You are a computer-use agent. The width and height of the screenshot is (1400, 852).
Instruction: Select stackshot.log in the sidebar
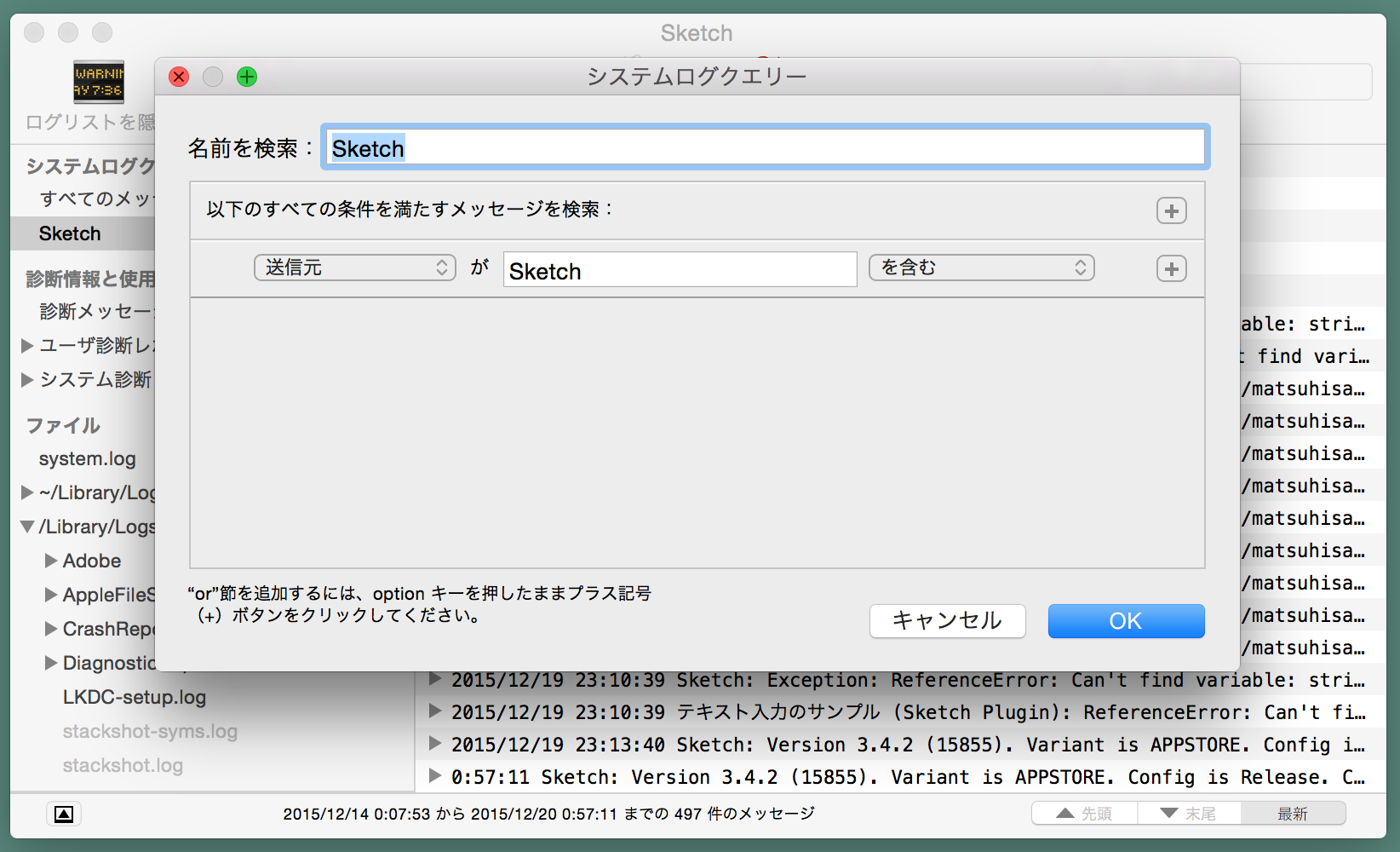(123, 765)
